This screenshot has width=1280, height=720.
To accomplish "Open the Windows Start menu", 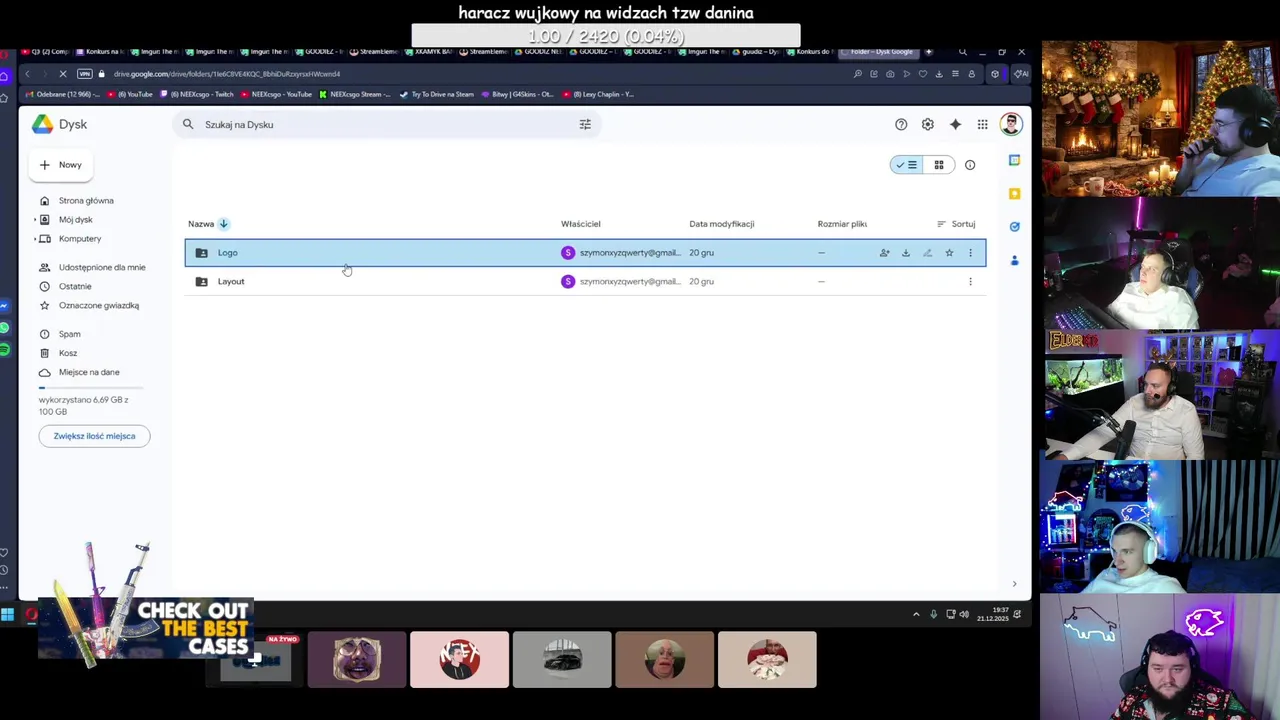I will [7, 614].
